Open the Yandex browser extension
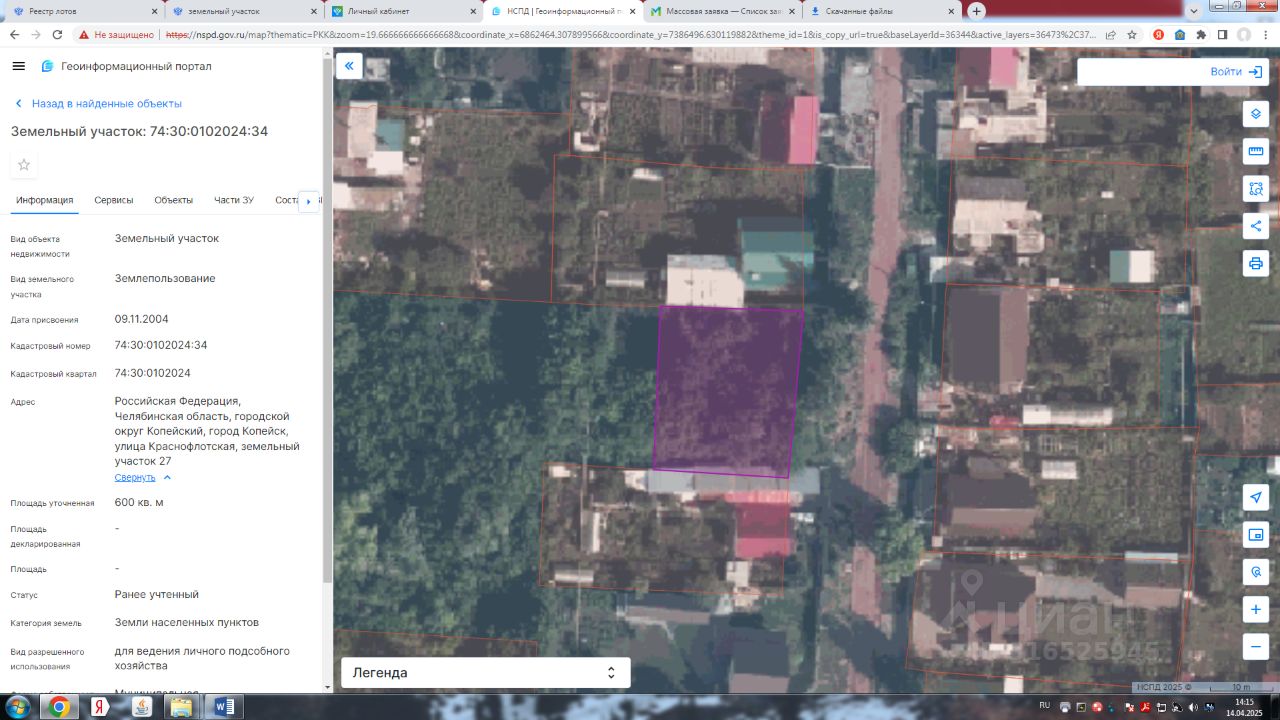 [1159, 34]
